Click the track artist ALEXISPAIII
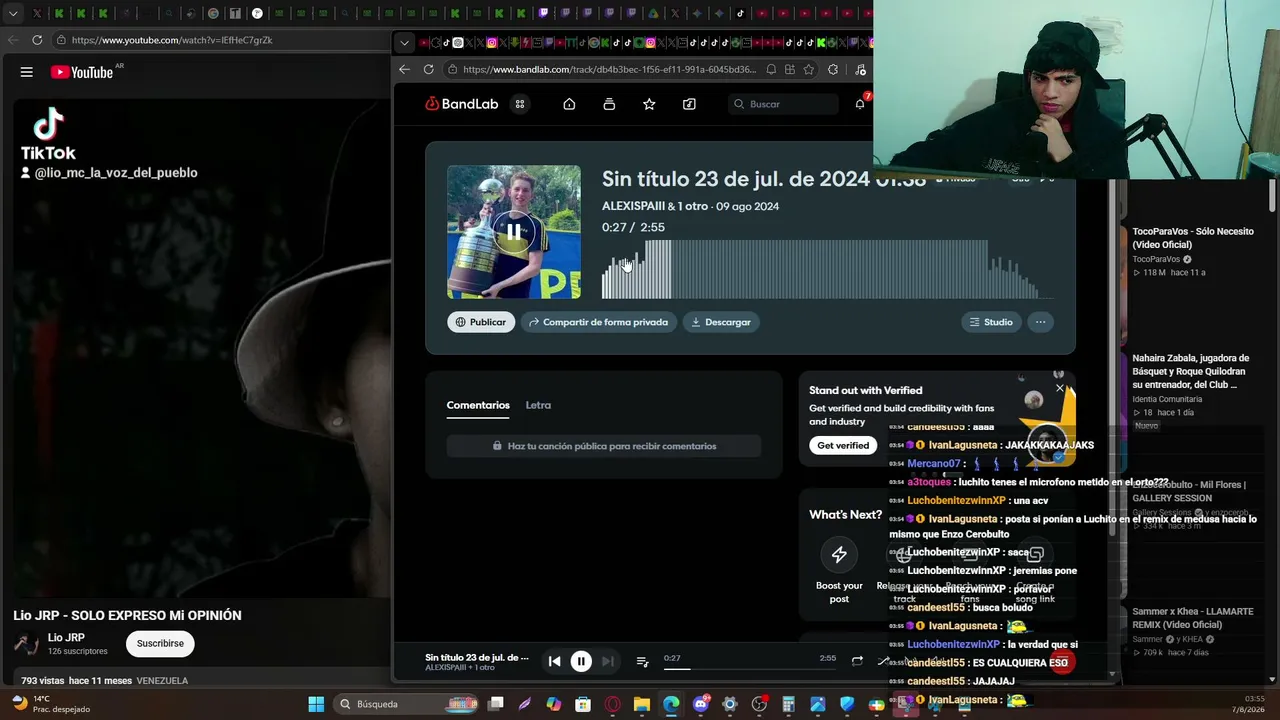Screen dimensions: 1280x720 (x=633, y=206)
